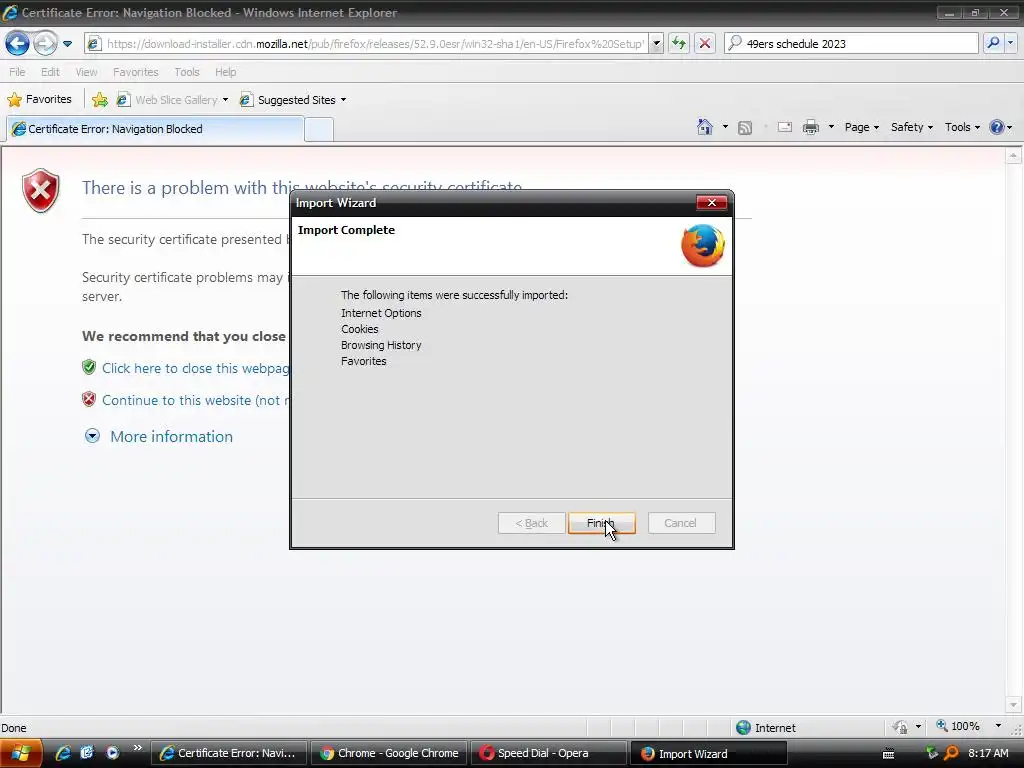This screenshot has width=1024, height=768.
Task: Click here to close this webpage link
Action: (x=195, y=368)
